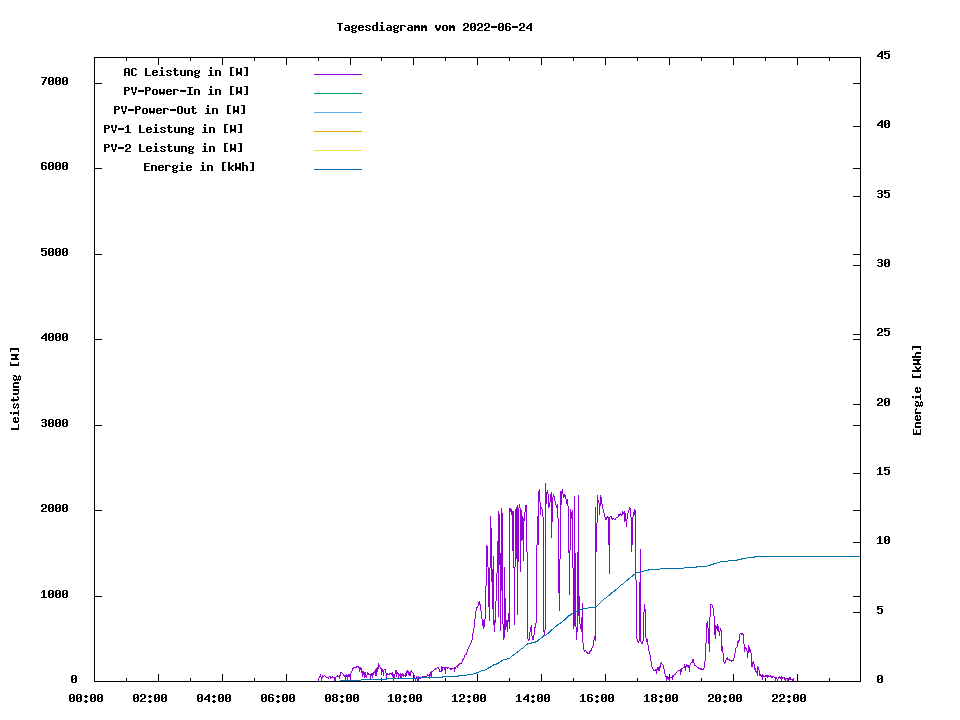Image resolution: width=960 pixels, height=720 pixels.
Task: Click the right axis title Energie [kWh]
Action: (x=917, y=390)
